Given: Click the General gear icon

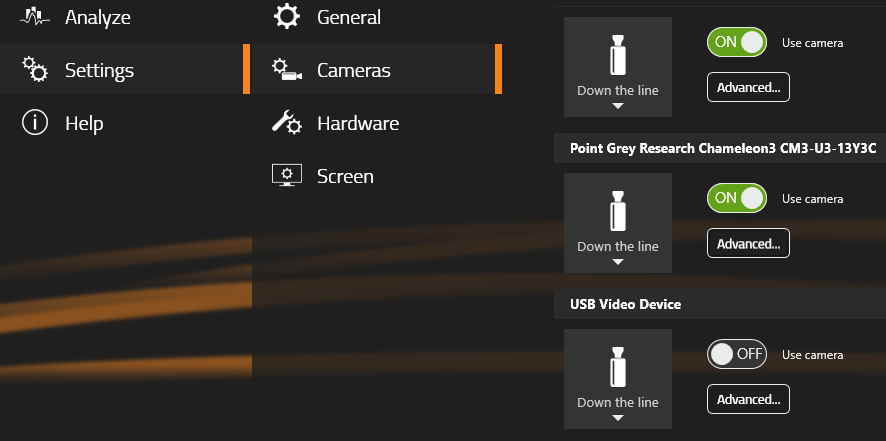Looking at the screenshot, I should [287, 16].
